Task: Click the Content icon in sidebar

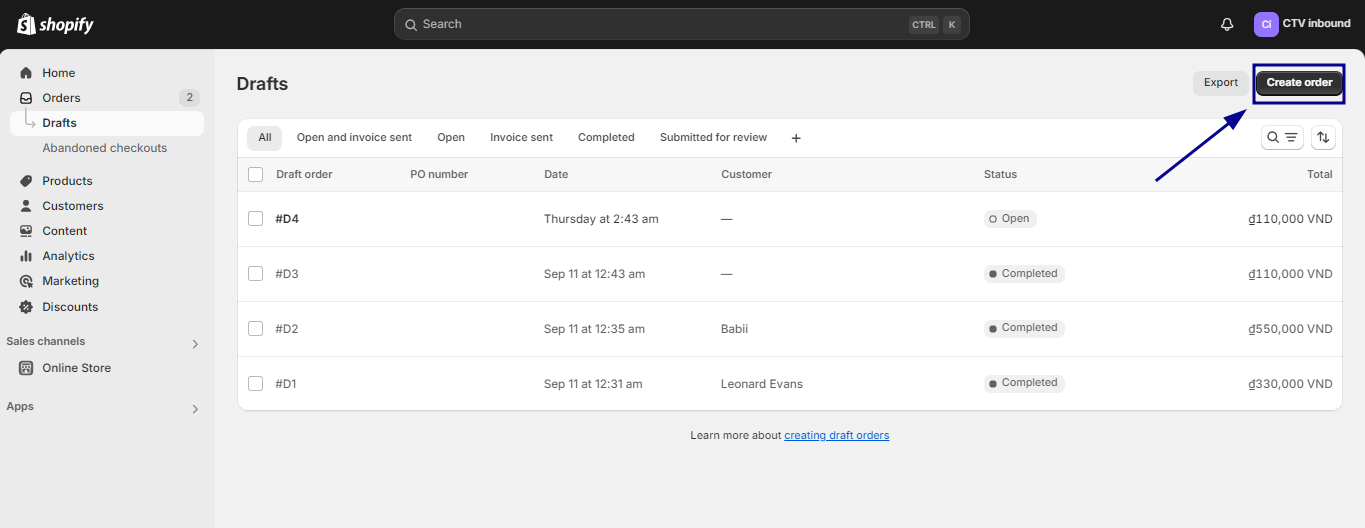Action: pos(26,231)
